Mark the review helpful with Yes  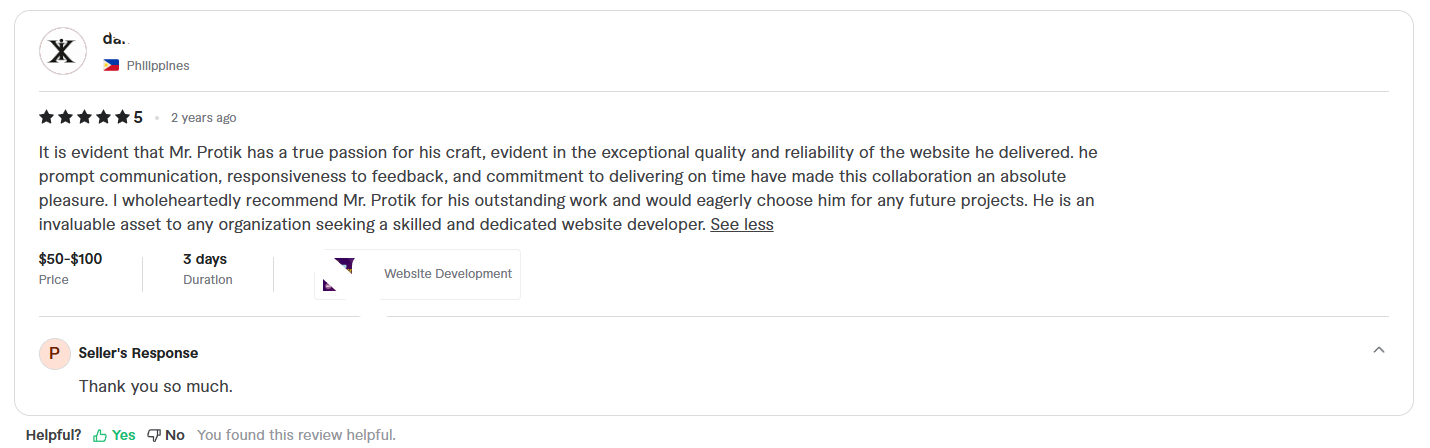(114, 435)
